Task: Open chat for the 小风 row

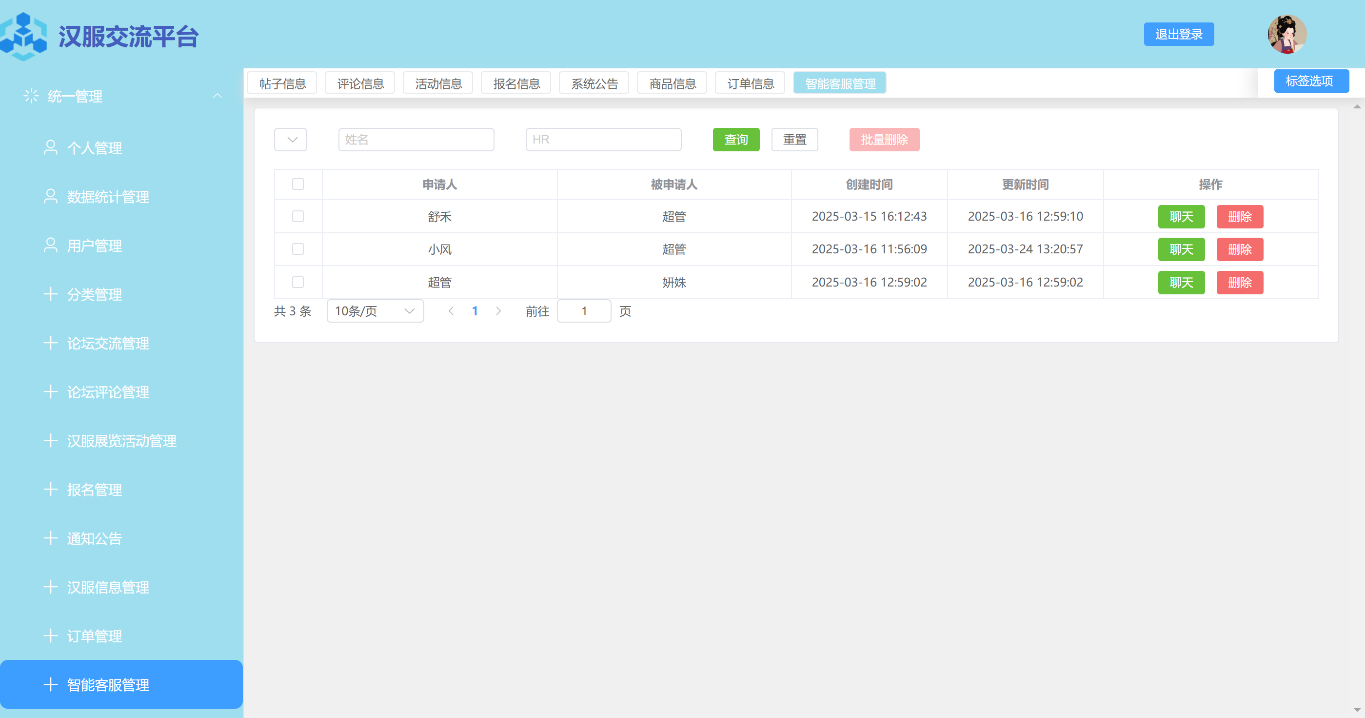Action: click(1181, 249)
